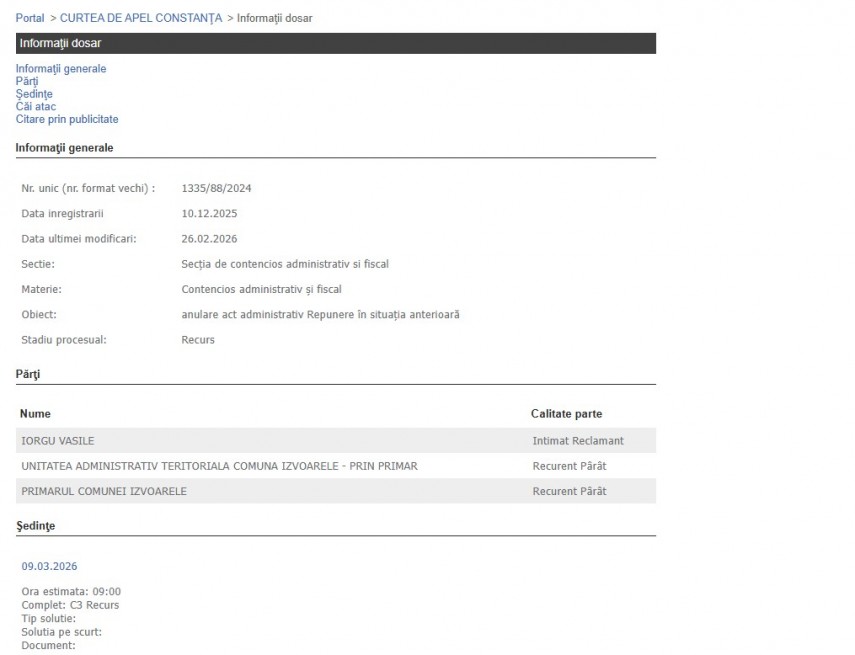Click the last modified date 26.02.2026
This screenshot has width=855, height=655.
209,238
